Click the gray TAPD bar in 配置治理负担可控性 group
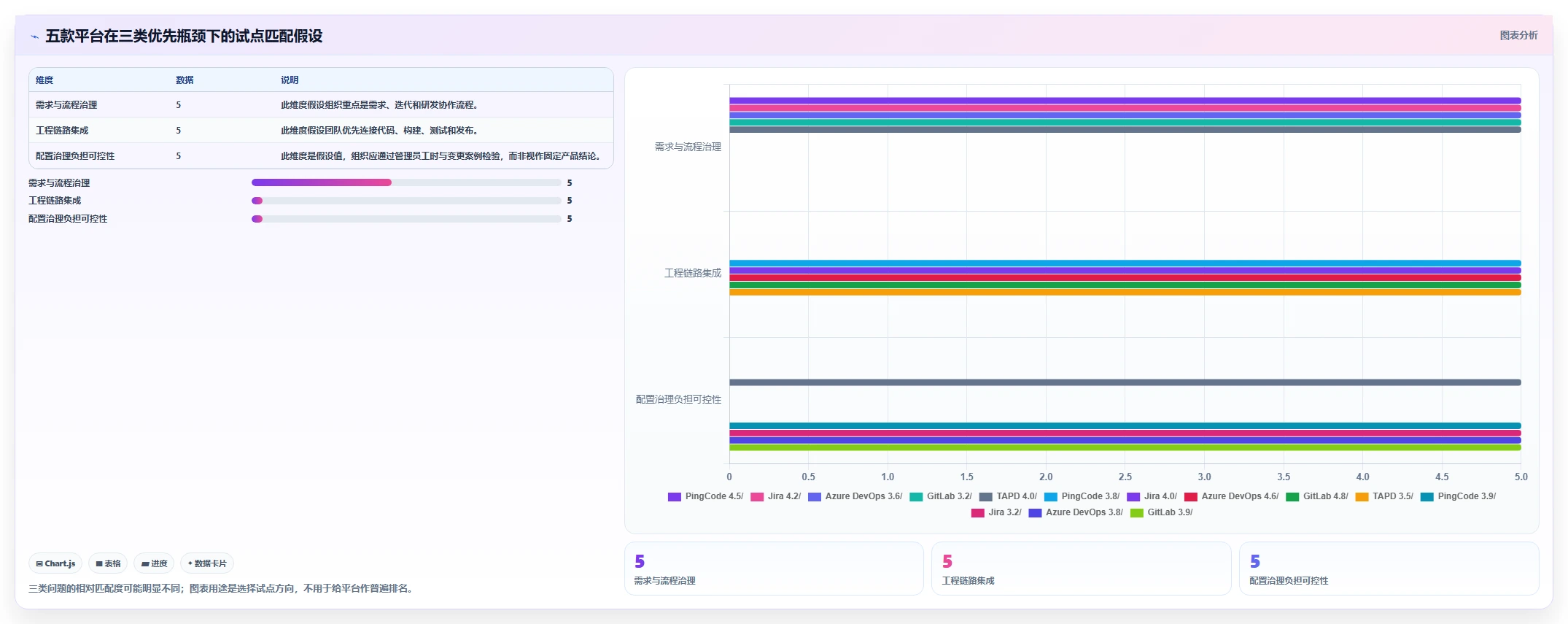Screen dimensions: 1568x624 point(1125,382)
